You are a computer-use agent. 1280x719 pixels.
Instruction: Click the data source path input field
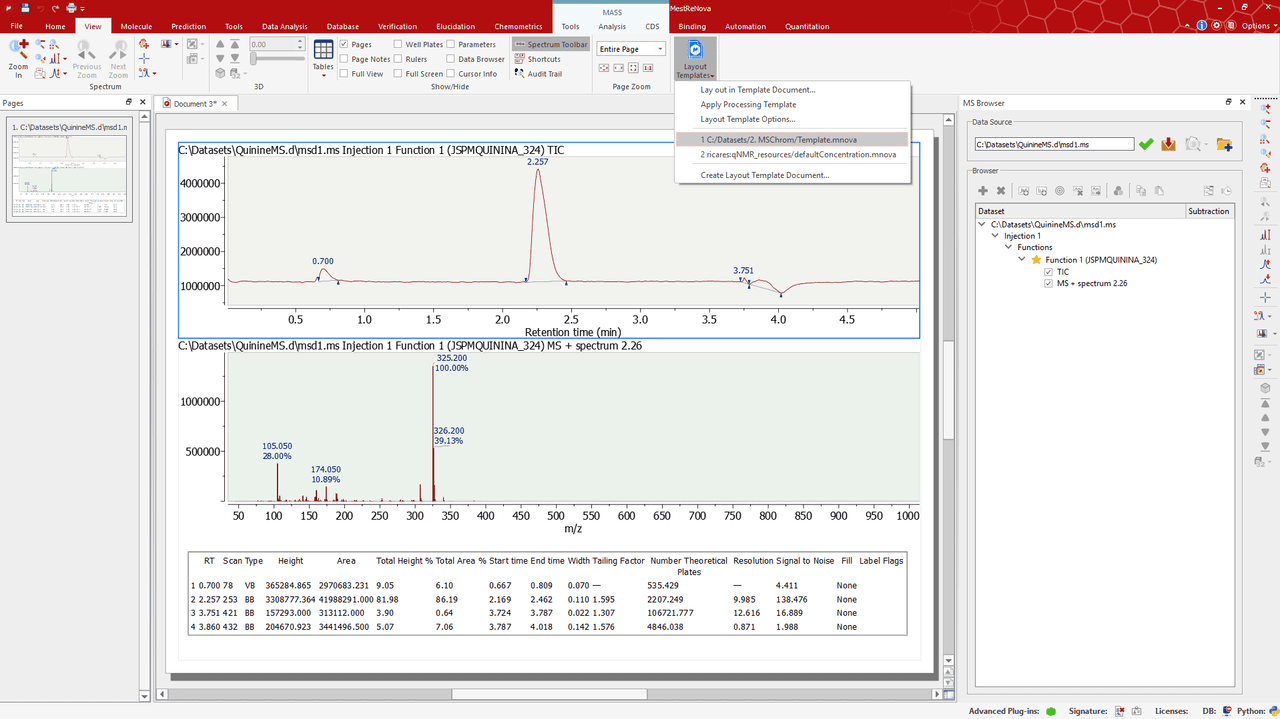tap(1055, 144)
